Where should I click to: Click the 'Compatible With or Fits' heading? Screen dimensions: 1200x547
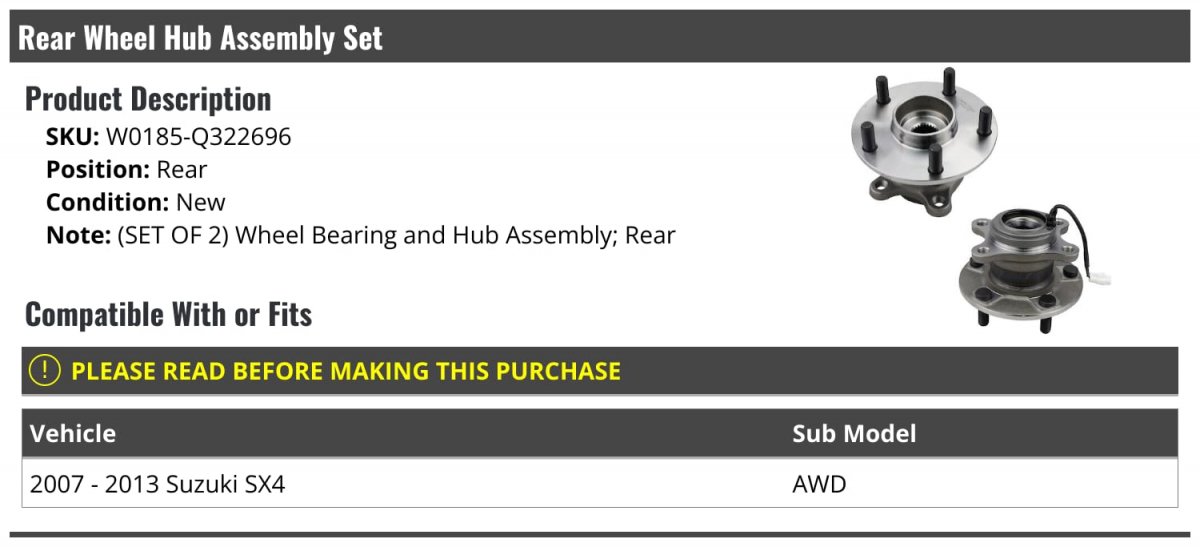point(169,315)
